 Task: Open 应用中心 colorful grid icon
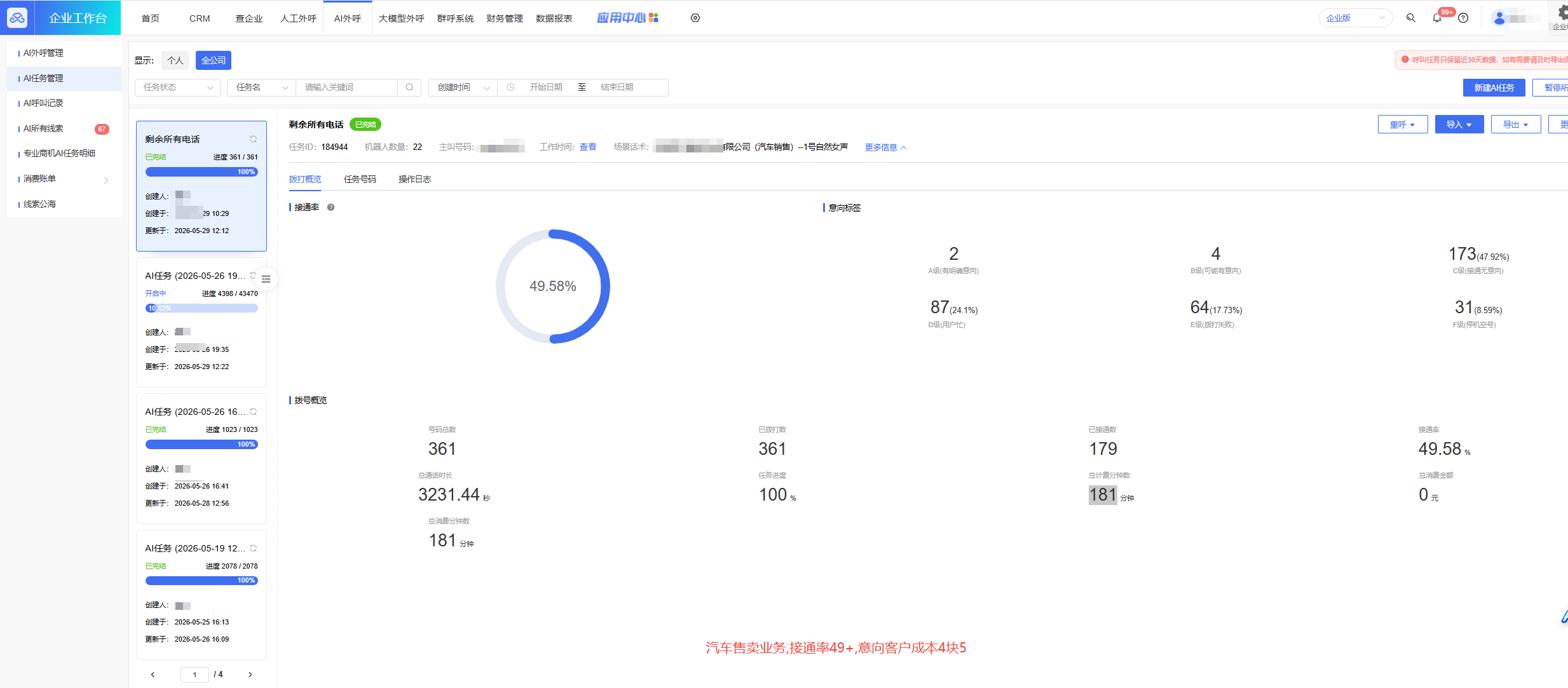[x=653, y=18]
